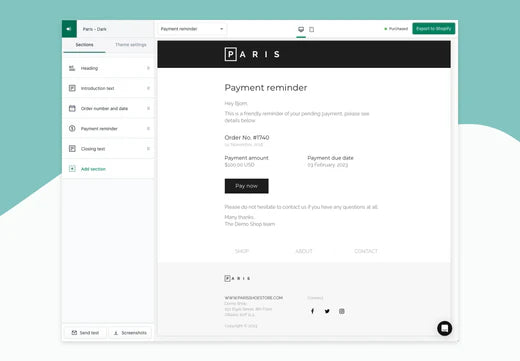Click the Payment reminder dollar icon
The height and width of the screenshot is (361, 520).
pyautogui.click(x=72, y=128)
